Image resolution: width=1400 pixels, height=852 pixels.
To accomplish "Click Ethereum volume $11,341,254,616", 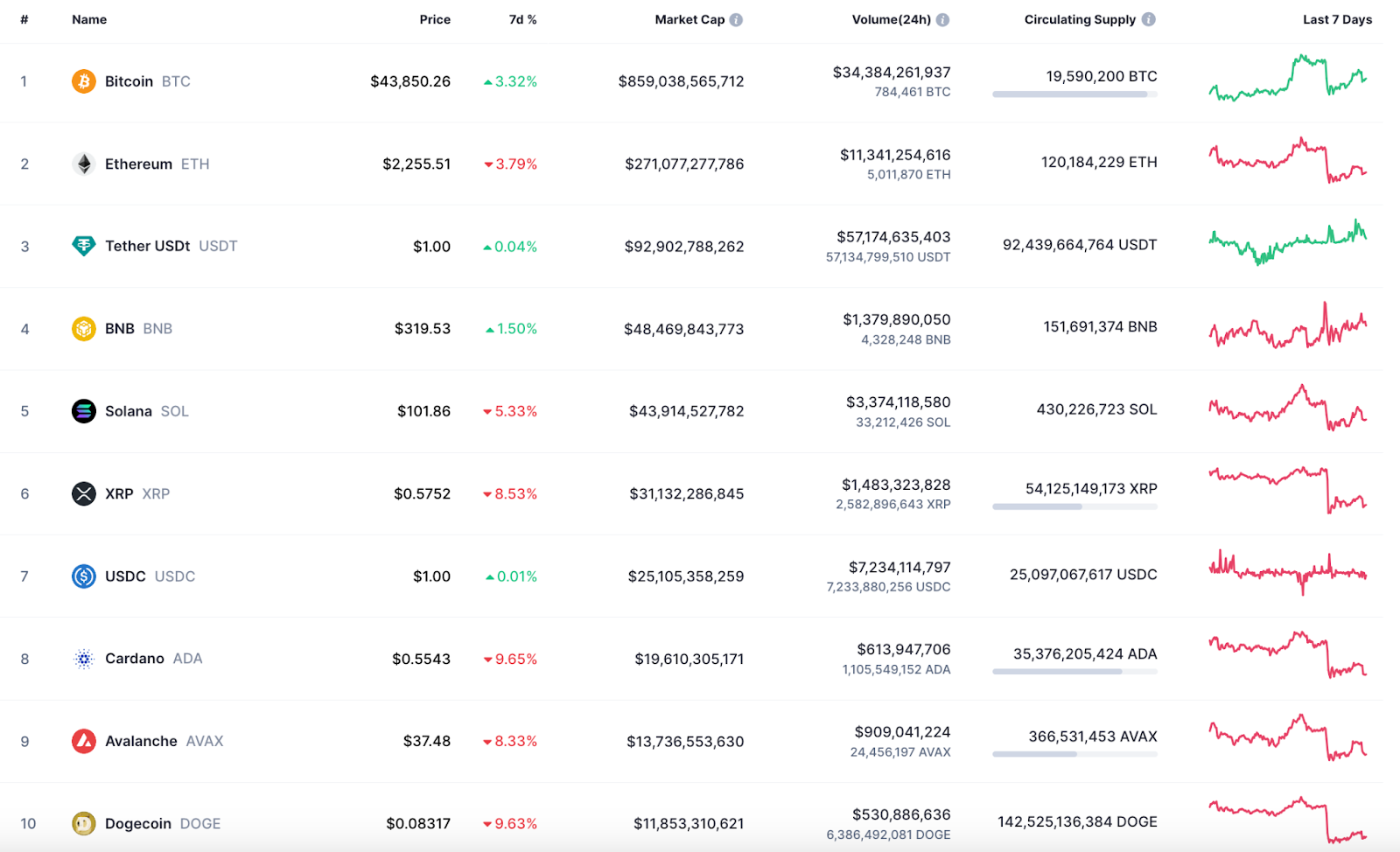I will [895, 155].
